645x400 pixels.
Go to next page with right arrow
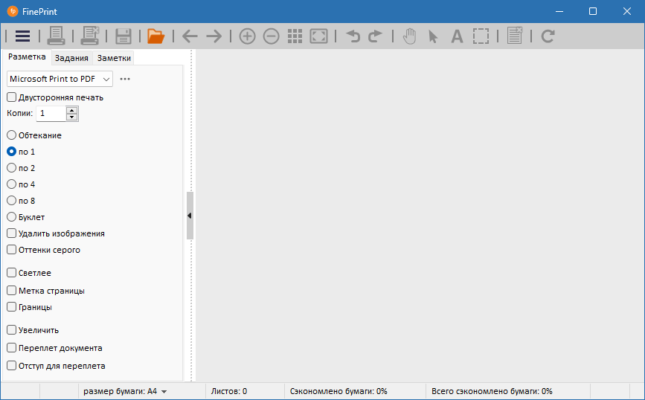[x=214, y=36]
